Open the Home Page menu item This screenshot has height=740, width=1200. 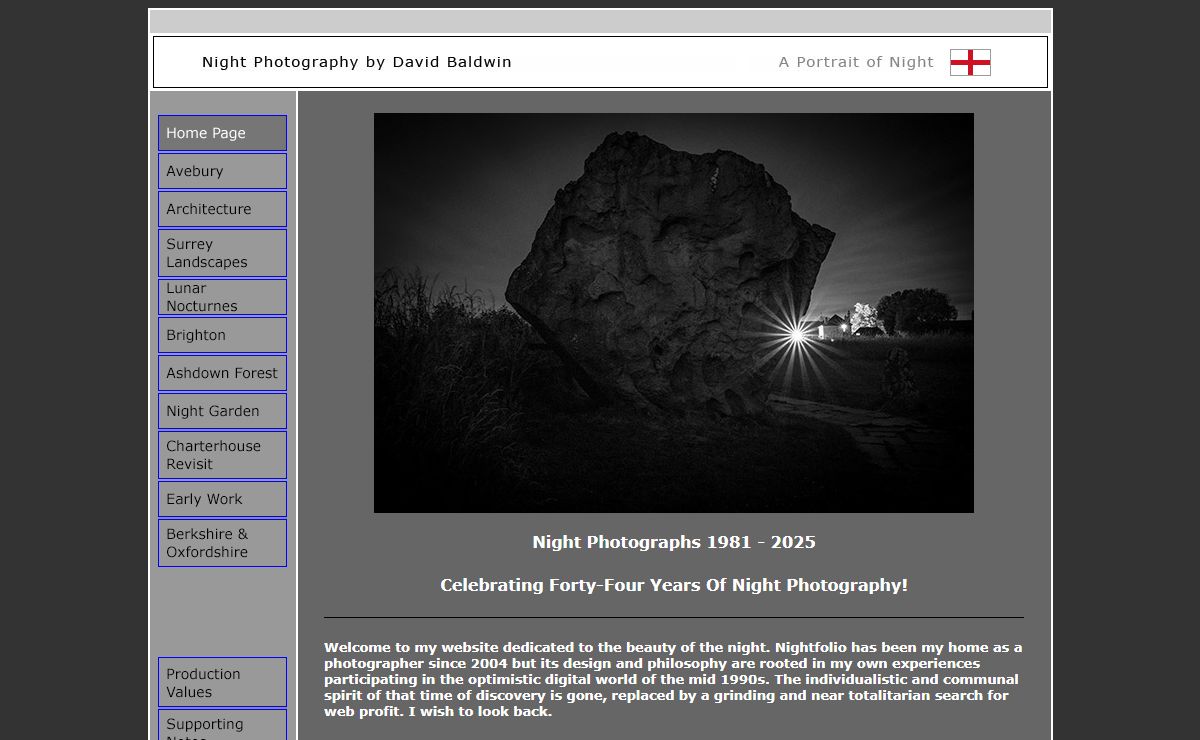(222, 133)
